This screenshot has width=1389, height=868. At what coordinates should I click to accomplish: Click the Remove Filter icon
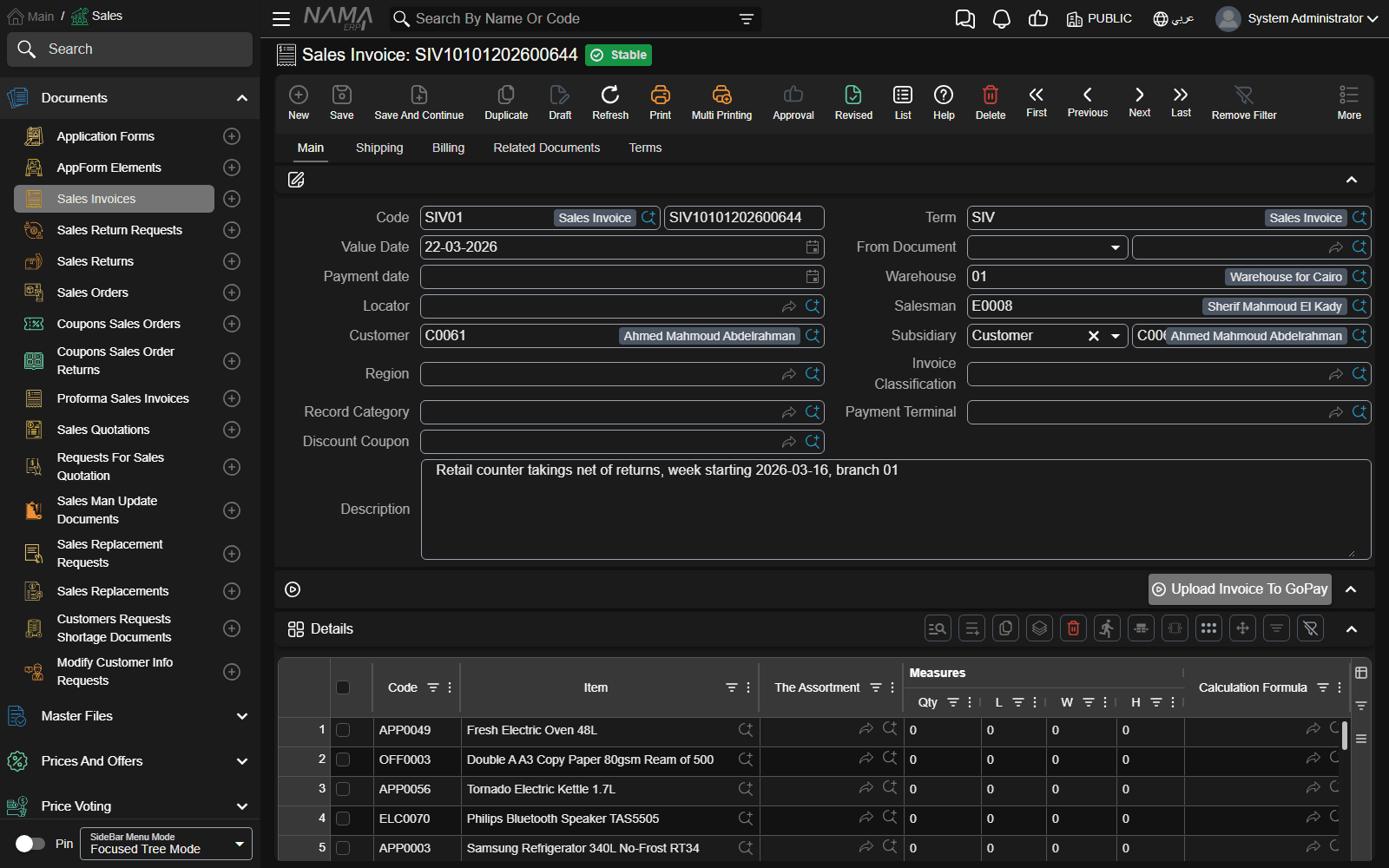click(x=1244, y=95)
